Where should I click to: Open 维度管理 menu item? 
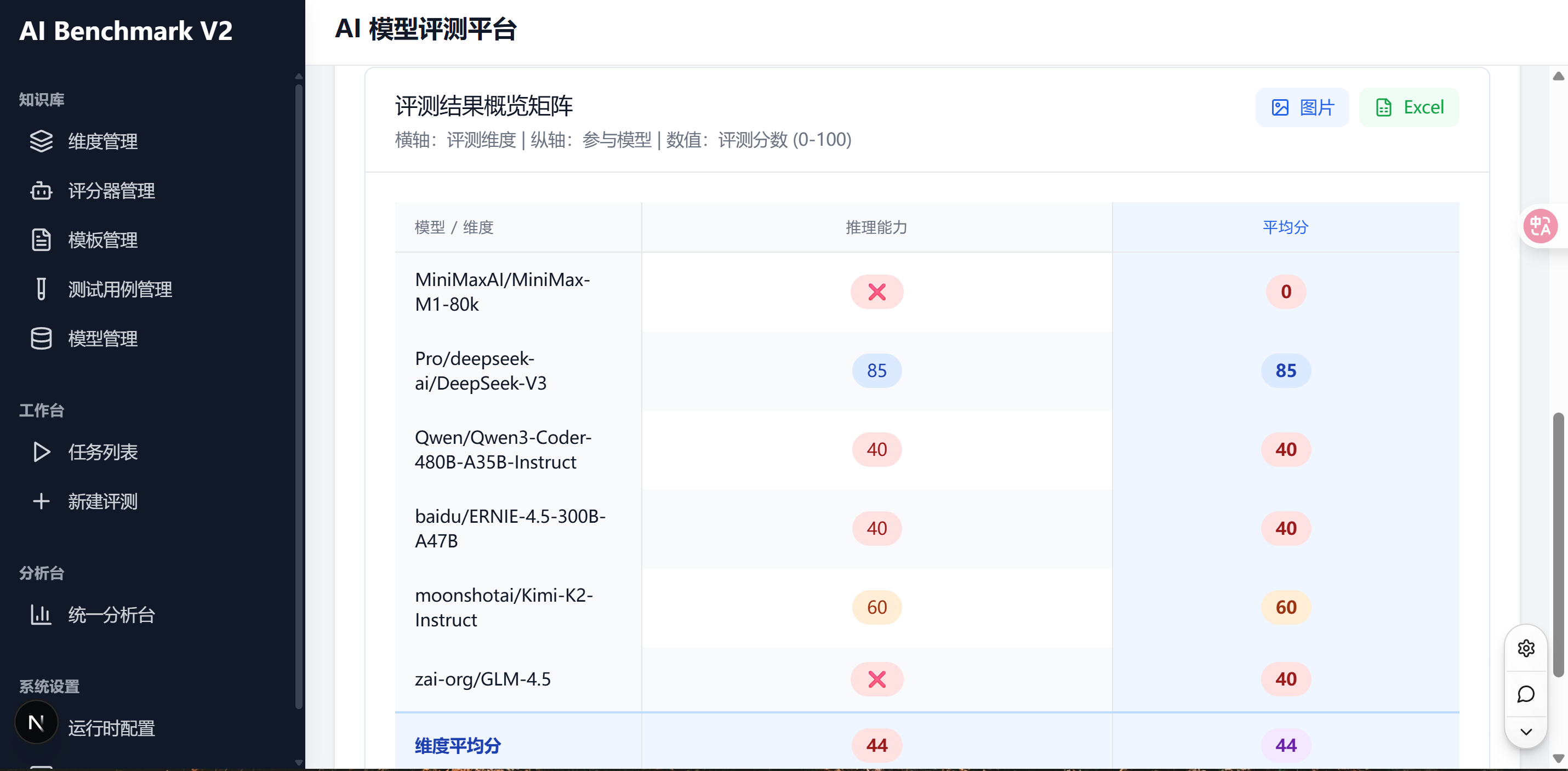pyautogui.click(x=102, y=141)
